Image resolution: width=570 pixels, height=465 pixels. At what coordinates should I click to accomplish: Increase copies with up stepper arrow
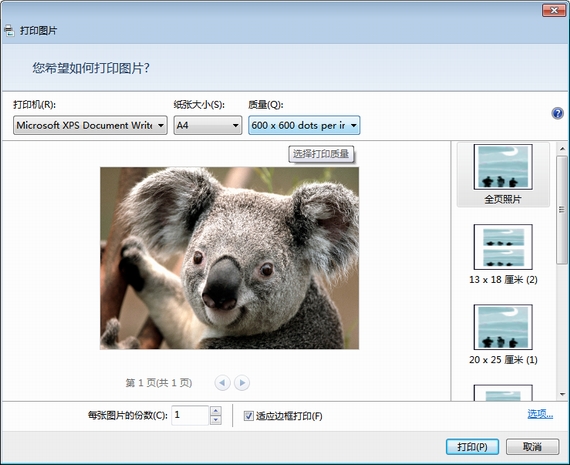tap(216, 410)
